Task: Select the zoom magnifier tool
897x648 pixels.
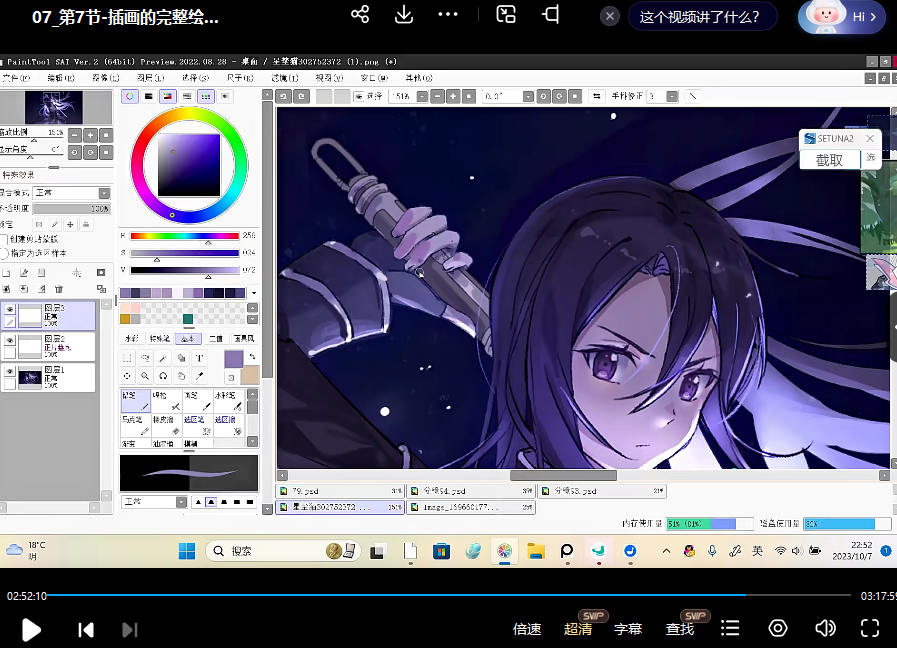Action: [146, 376]
